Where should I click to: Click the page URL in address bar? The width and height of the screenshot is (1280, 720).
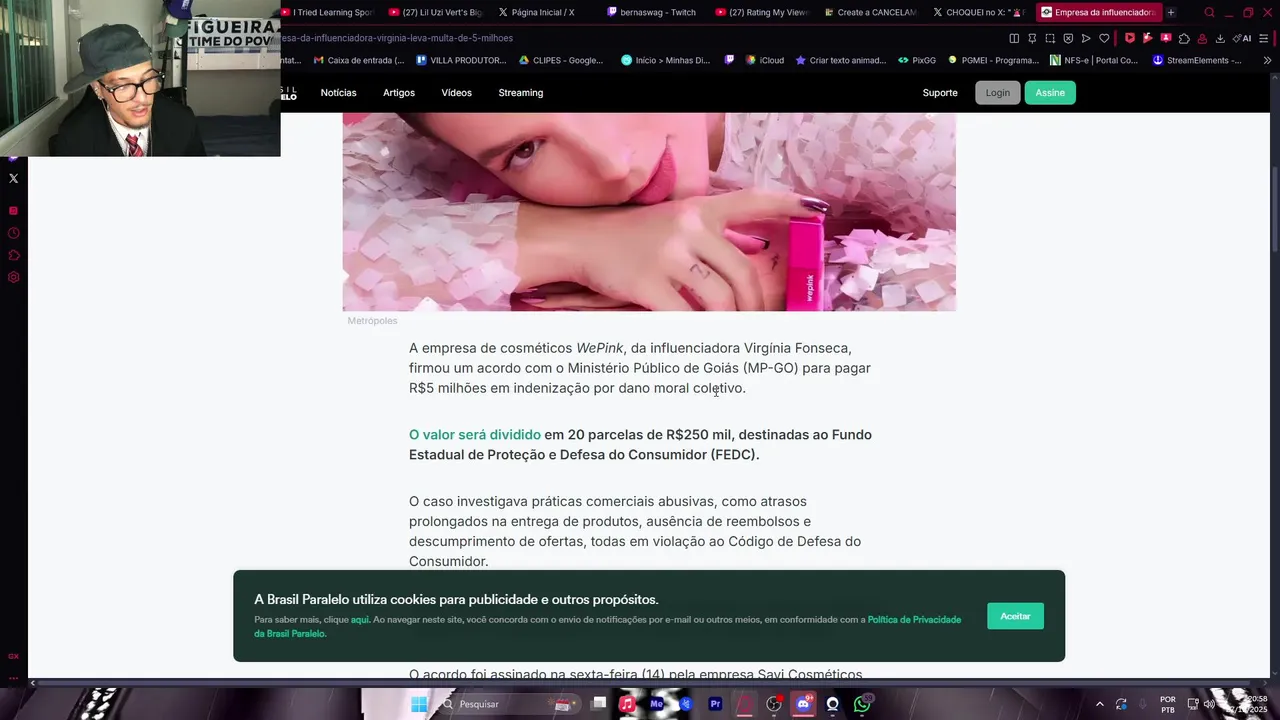tap(397, 38)
